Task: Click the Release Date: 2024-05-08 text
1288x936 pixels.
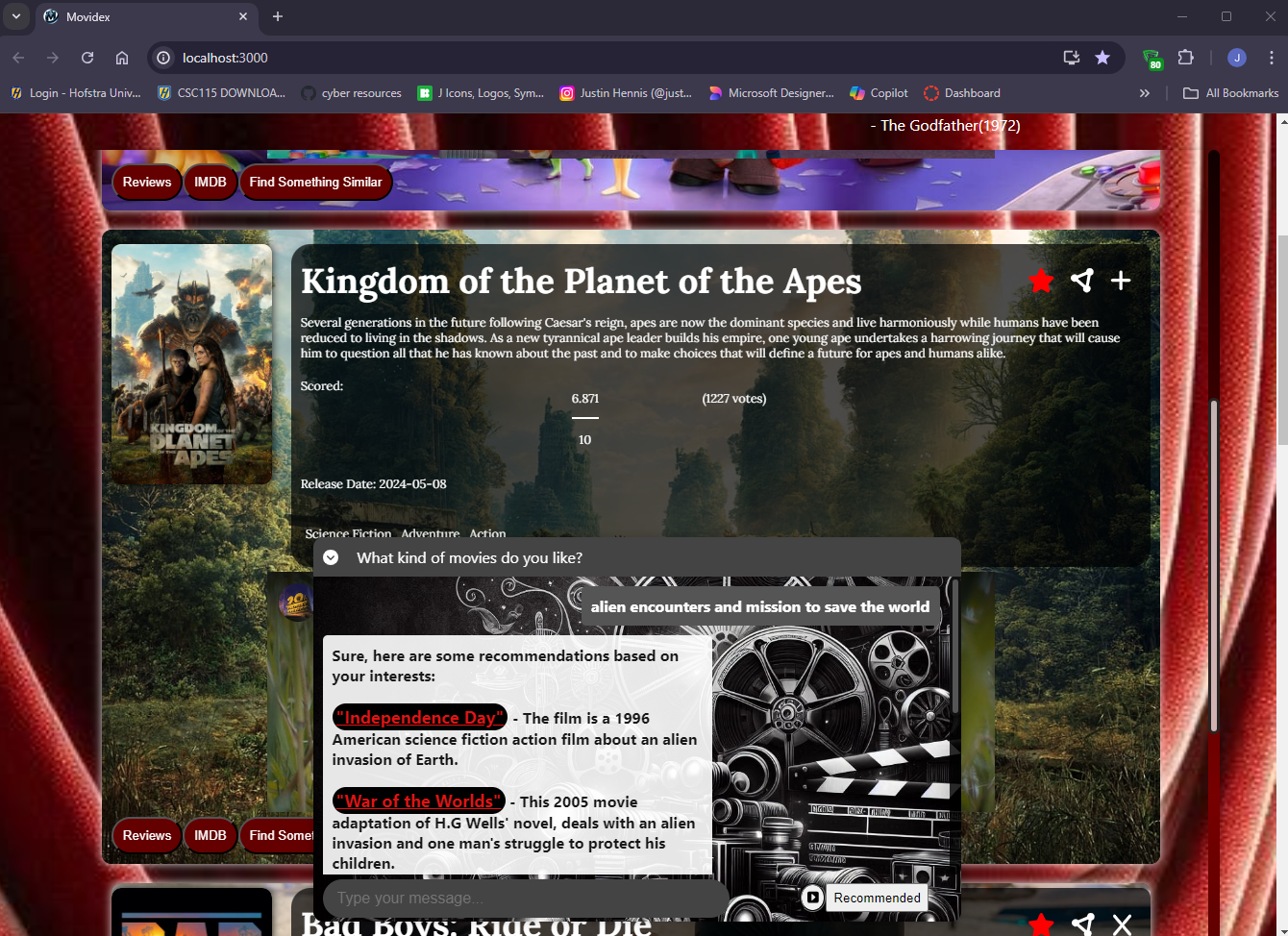Action: [x=373, y=484]
